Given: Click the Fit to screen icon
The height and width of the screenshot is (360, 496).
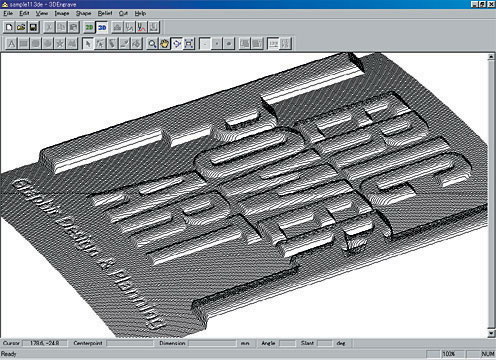Looking at the screenshot, I should click(x=189, y=44).
